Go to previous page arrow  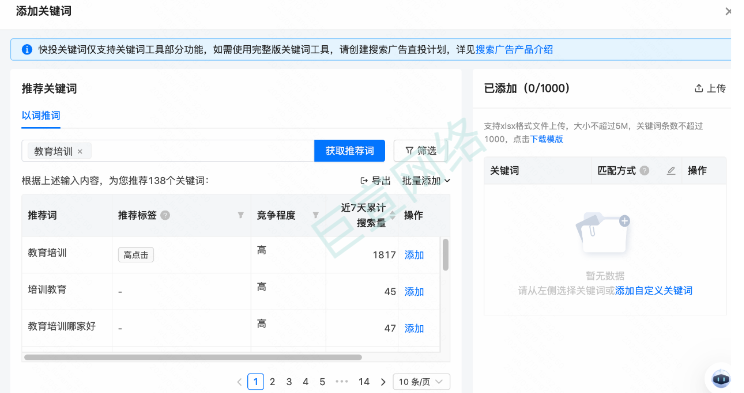239,382
